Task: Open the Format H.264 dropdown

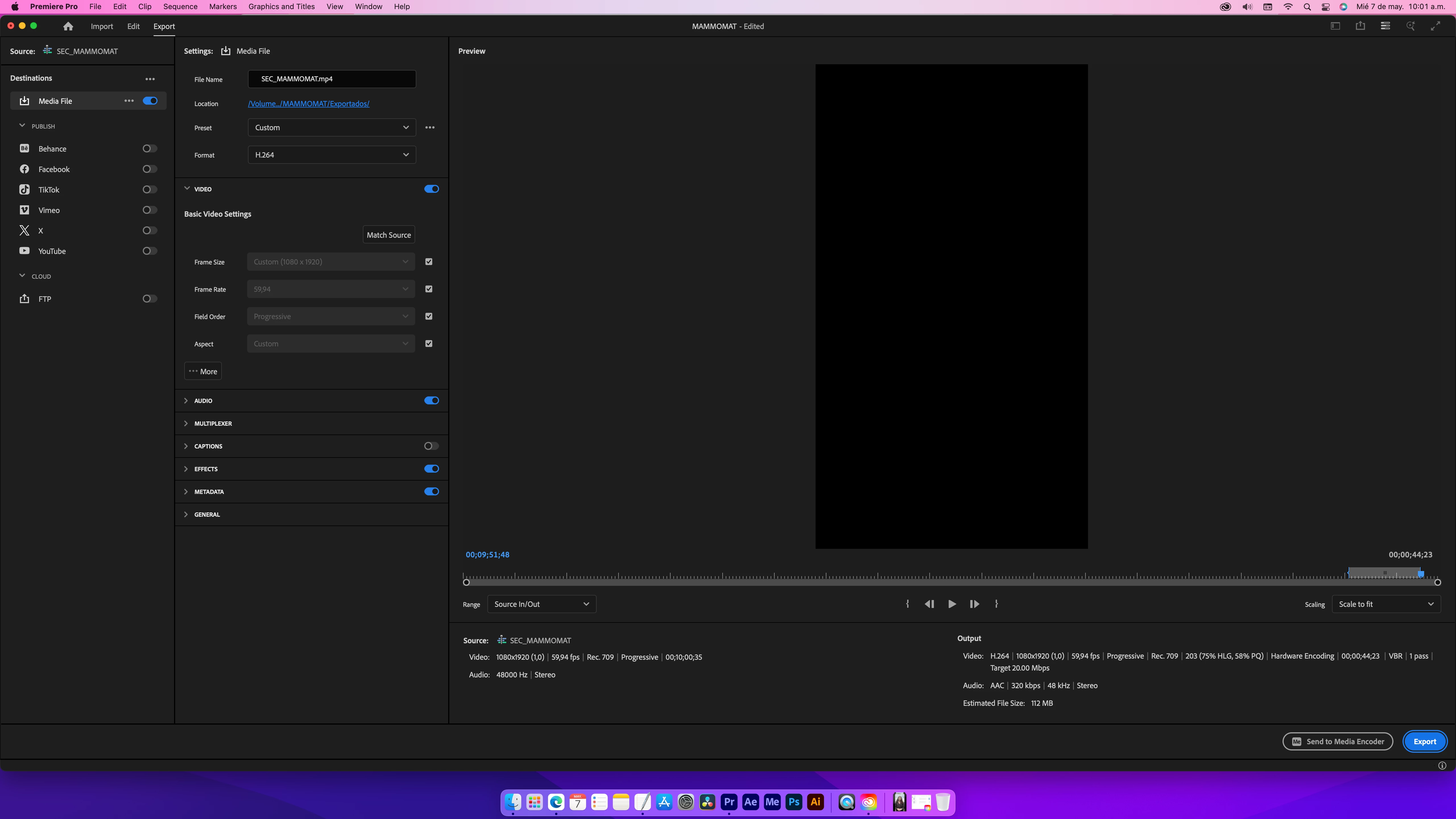Action: [x=332, y=155]
